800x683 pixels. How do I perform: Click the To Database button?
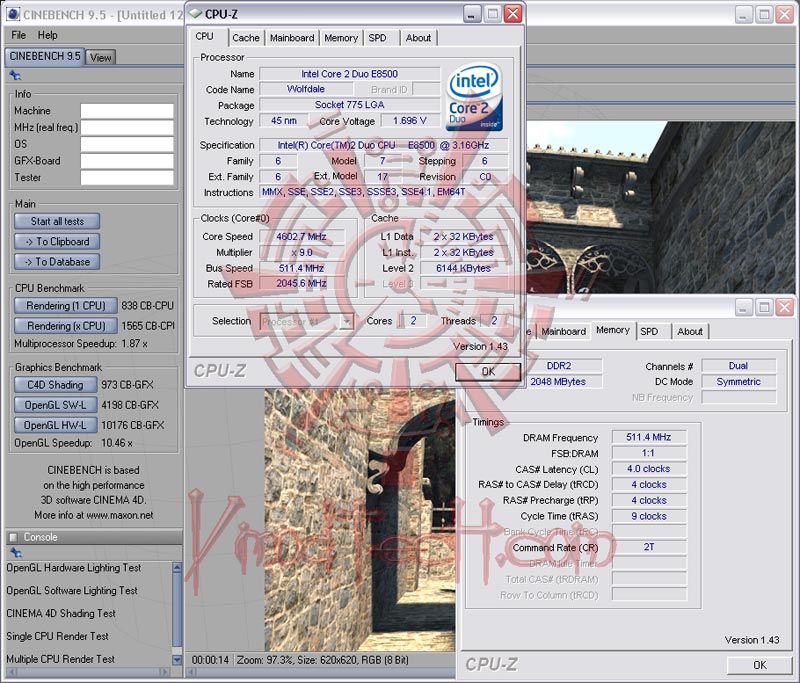click(57, 262)
